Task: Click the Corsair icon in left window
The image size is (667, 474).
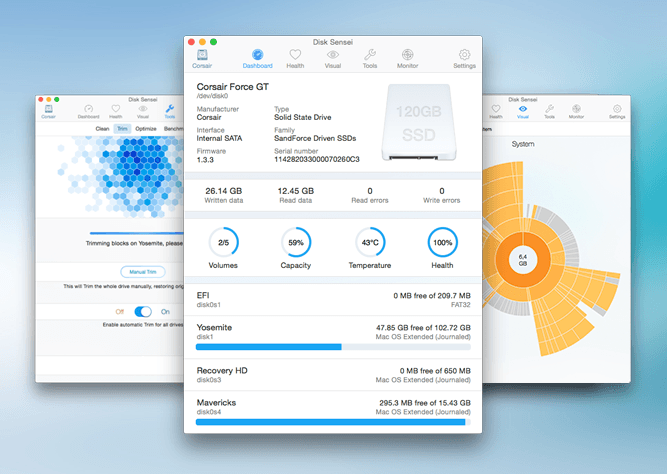Action: (x=48, y=109)
